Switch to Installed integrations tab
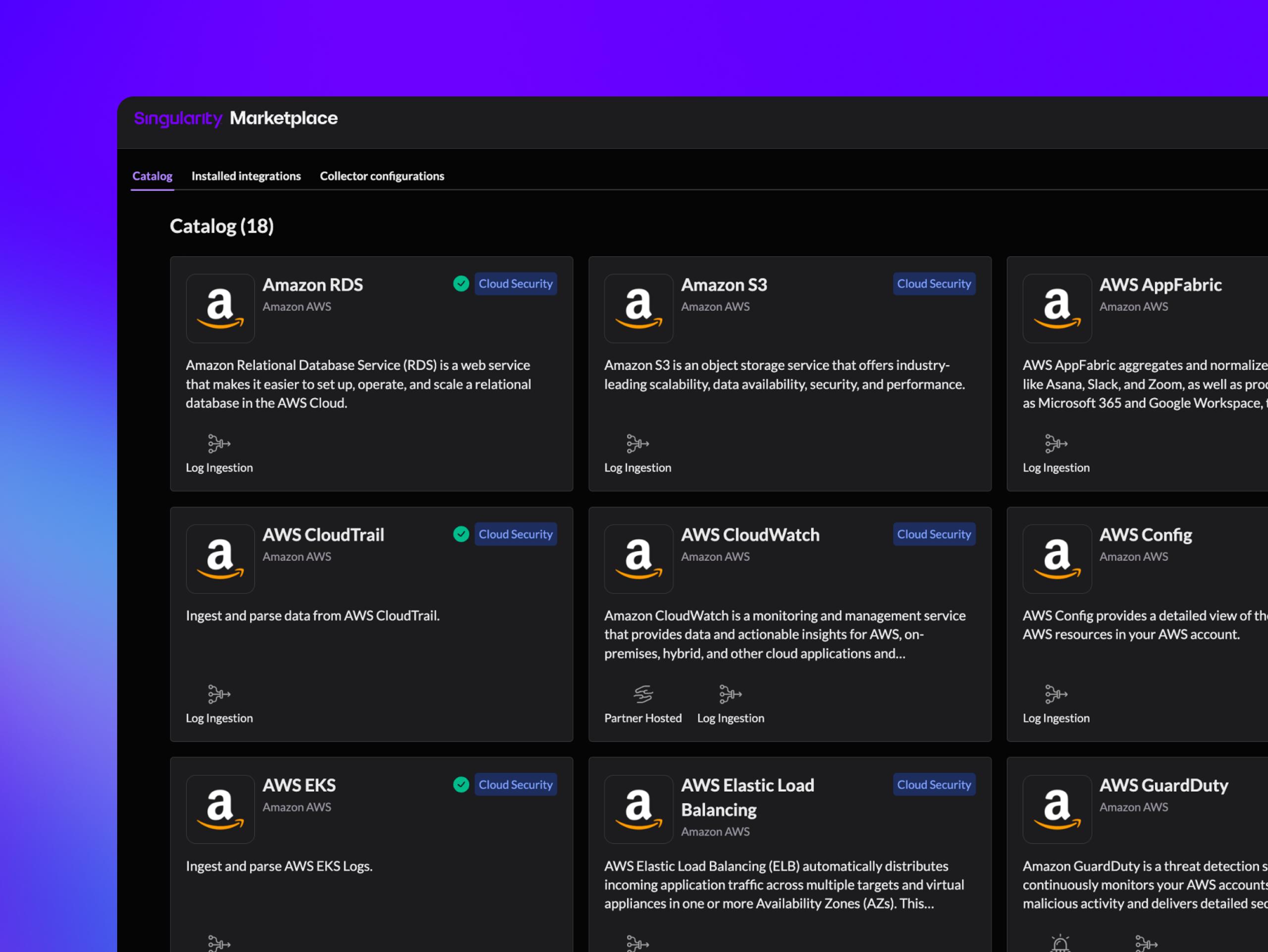 coord(246,176)
